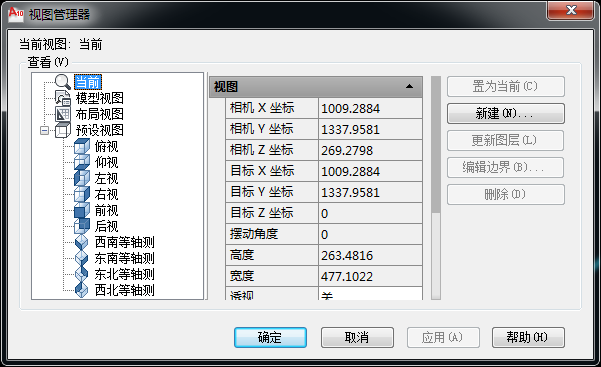The image size is (601, 367).
Task: Select 布局视图 in the tree
Action: pyautogui.click(x=100, y=114)
